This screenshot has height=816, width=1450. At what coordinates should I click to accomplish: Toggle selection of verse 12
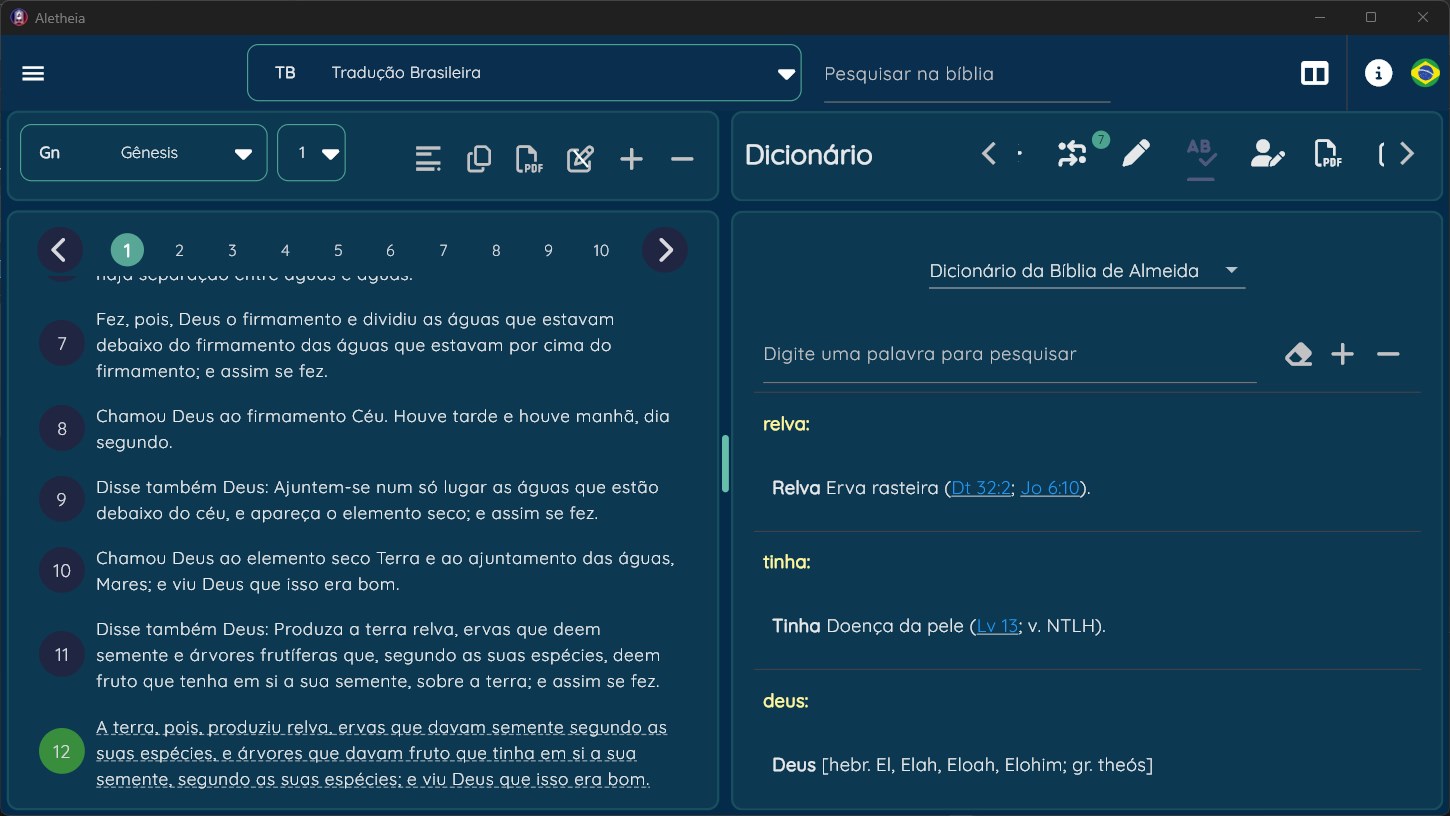pos(62,752)
